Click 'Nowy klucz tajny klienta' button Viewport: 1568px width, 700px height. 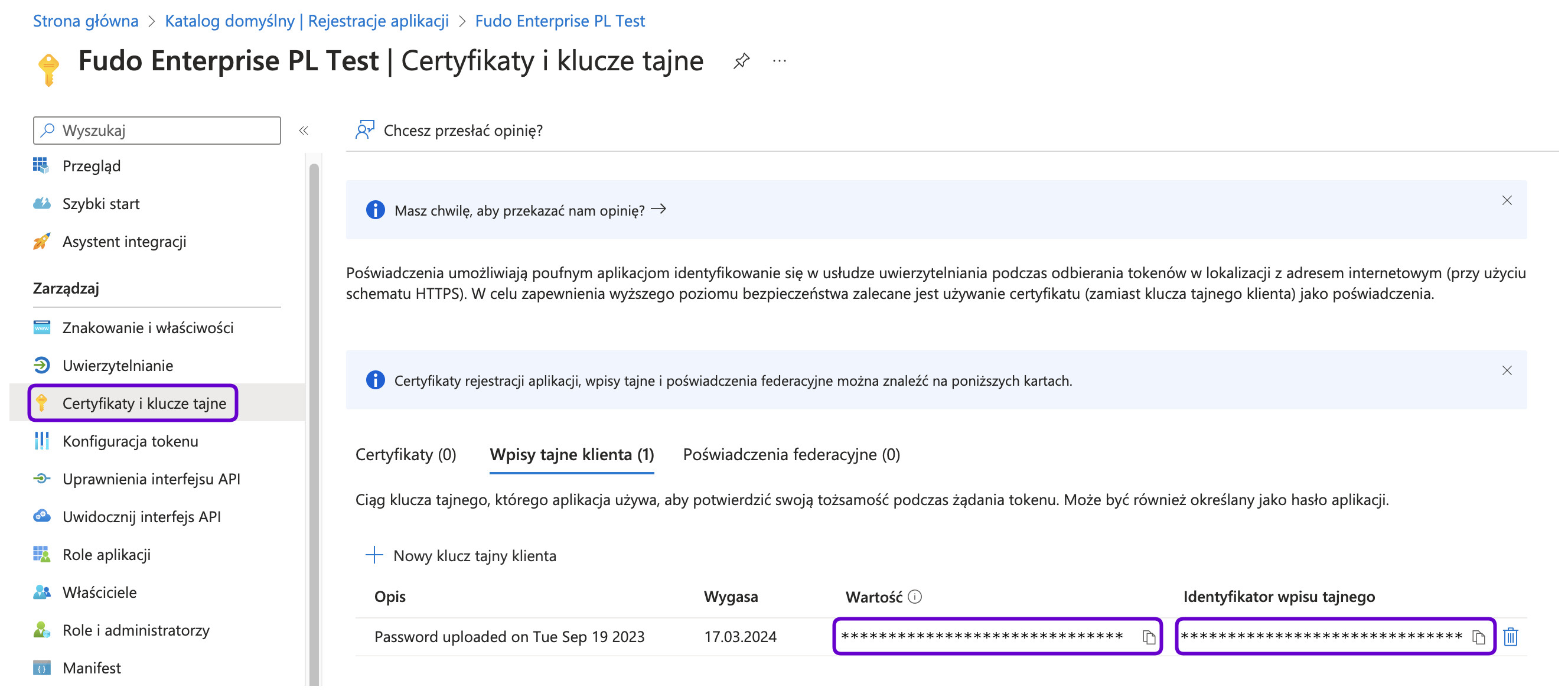coord(461,555)
